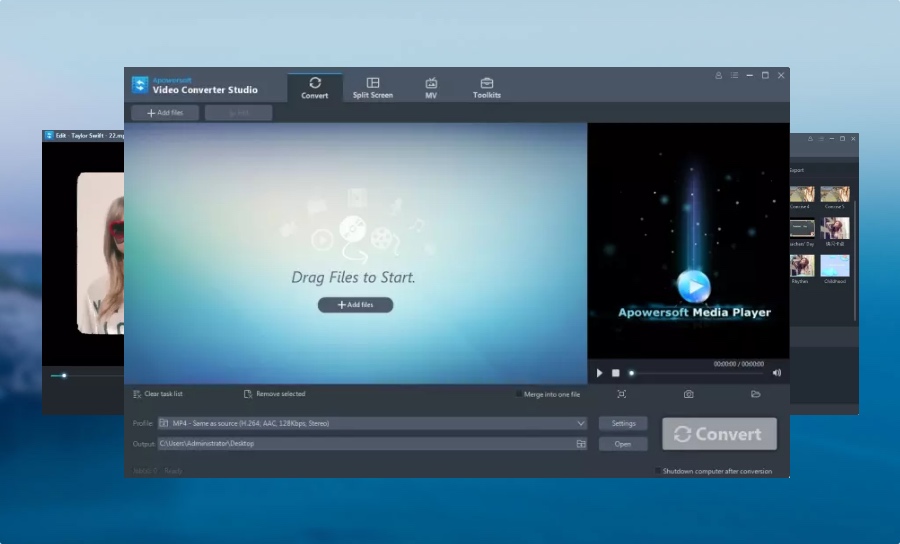This screenshot has height=544, width=900.
Task: Click the user account icon in MV window
Action: pyautogui.click(x=810, y=139)
